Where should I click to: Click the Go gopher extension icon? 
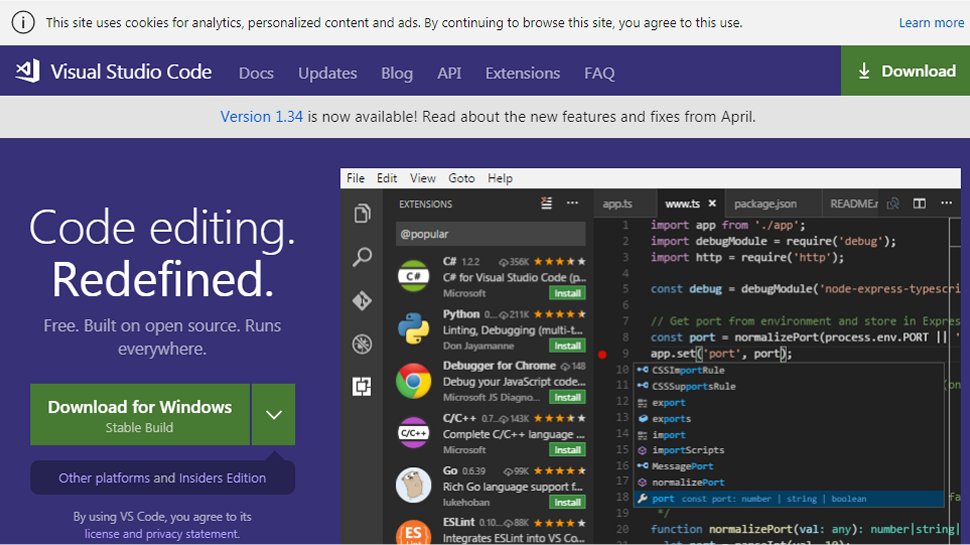(413, 486)
